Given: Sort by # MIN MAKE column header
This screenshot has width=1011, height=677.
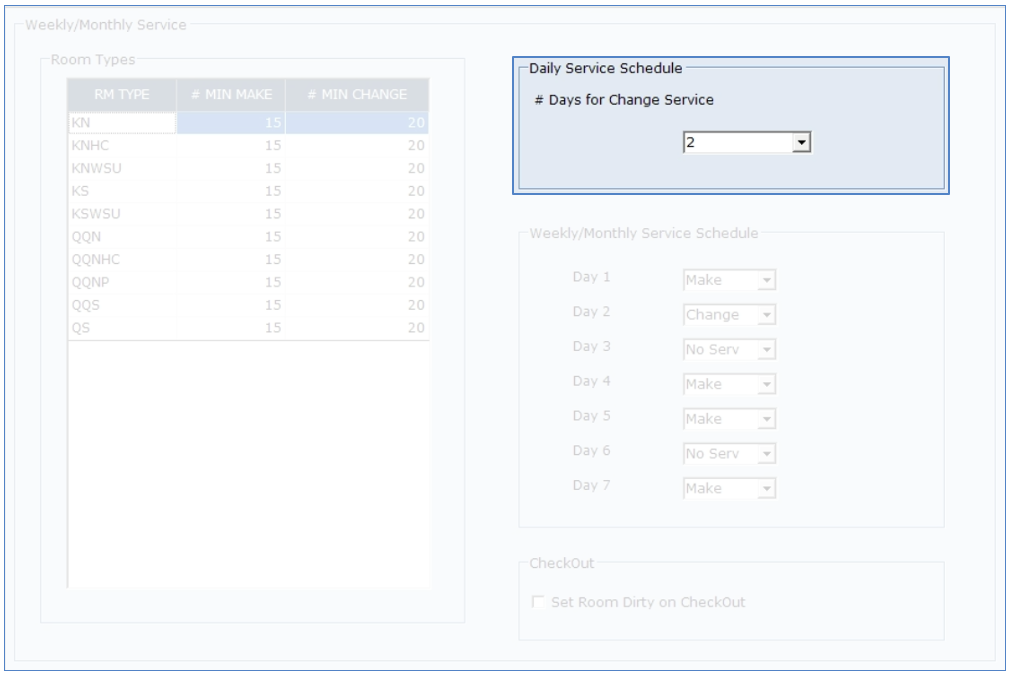Looking at the screenshot, I should 231,95.
